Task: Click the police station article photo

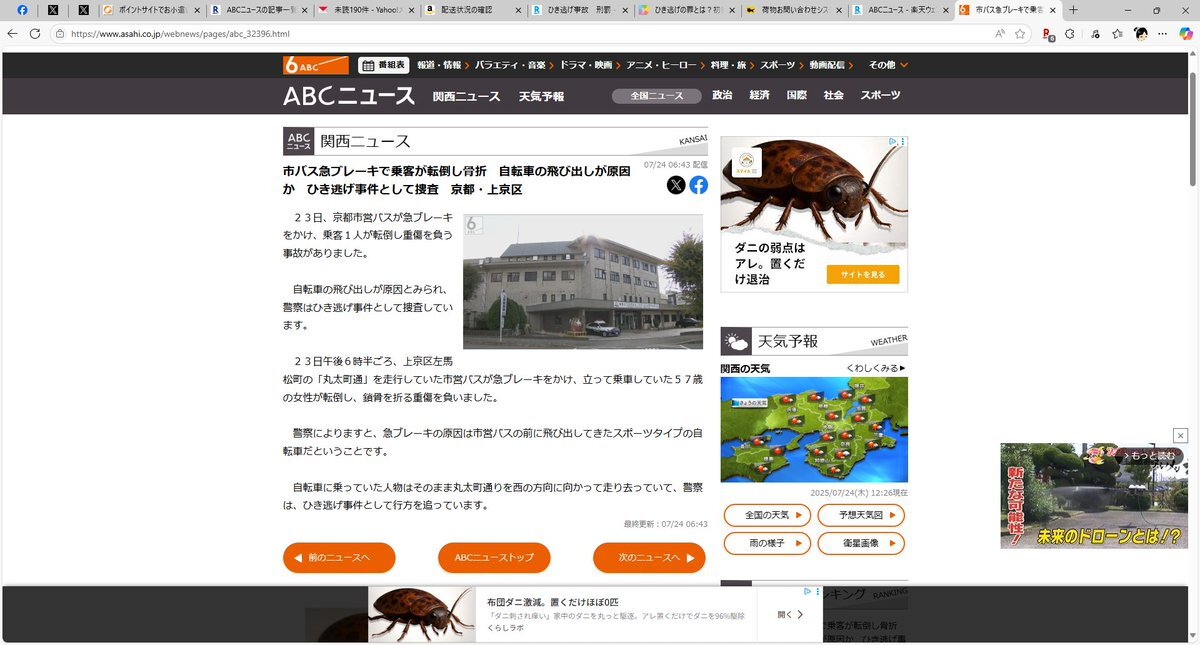Action: tap(583, 281)
